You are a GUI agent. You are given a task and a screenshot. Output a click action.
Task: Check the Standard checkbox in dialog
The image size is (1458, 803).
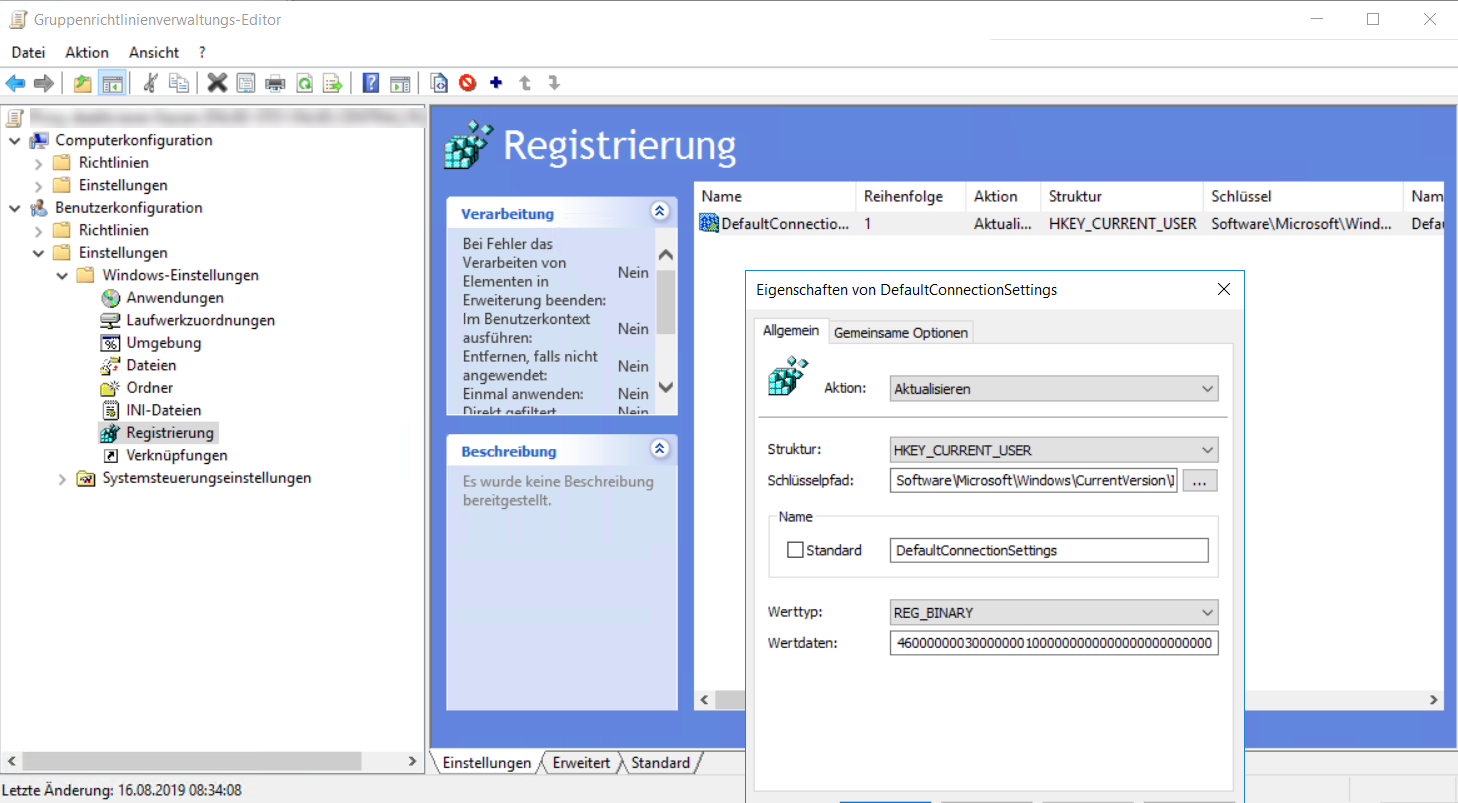tap(796, 550)
